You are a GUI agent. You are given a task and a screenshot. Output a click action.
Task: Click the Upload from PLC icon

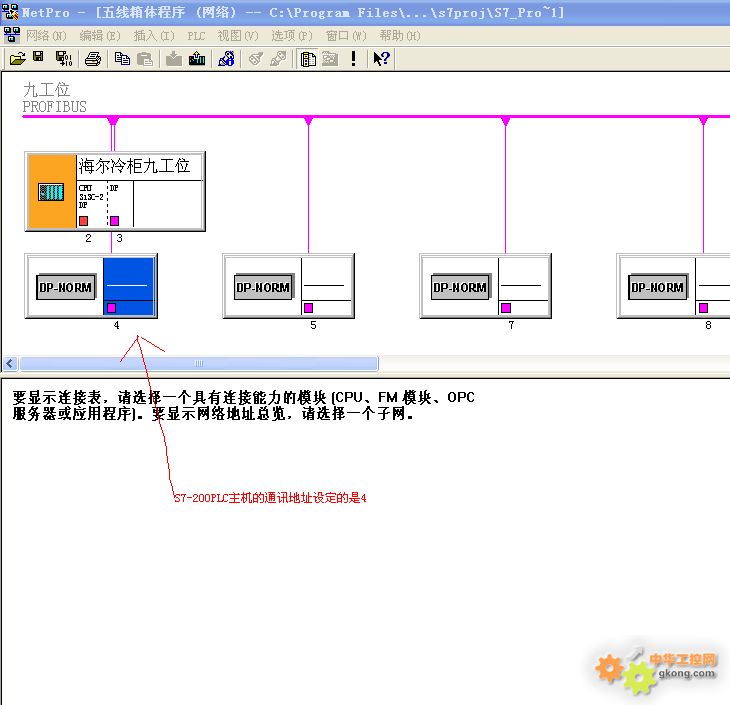197,59
